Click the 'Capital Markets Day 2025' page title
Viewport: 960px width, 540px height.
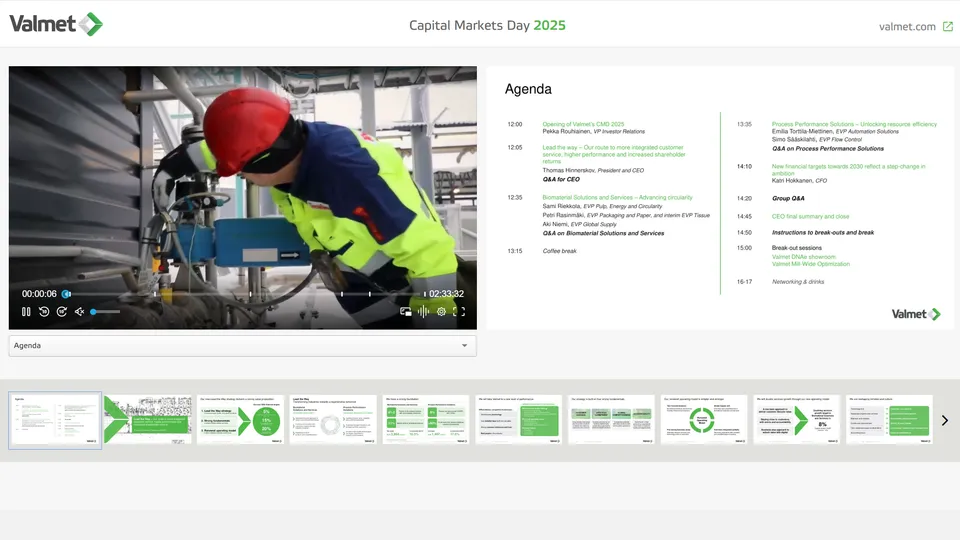pos(487,26)
